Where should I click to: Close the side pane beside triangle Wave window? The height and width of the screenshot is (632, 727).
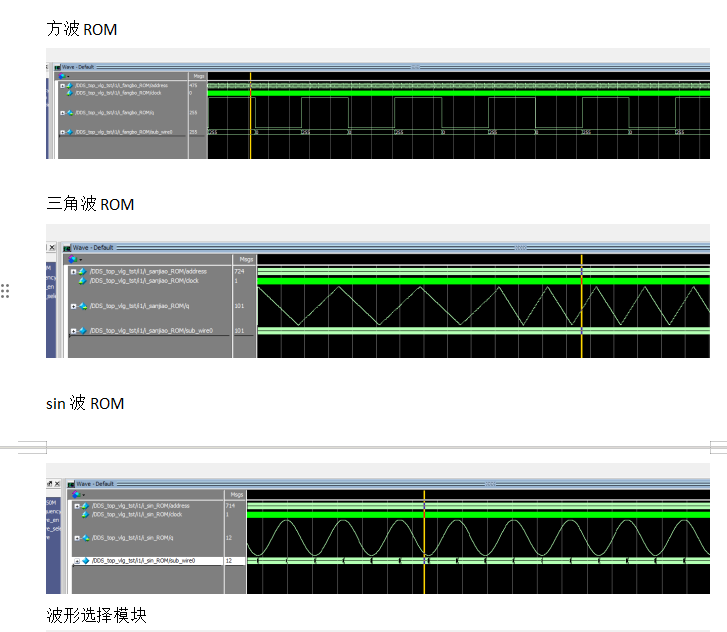click(x=52, y=247)
